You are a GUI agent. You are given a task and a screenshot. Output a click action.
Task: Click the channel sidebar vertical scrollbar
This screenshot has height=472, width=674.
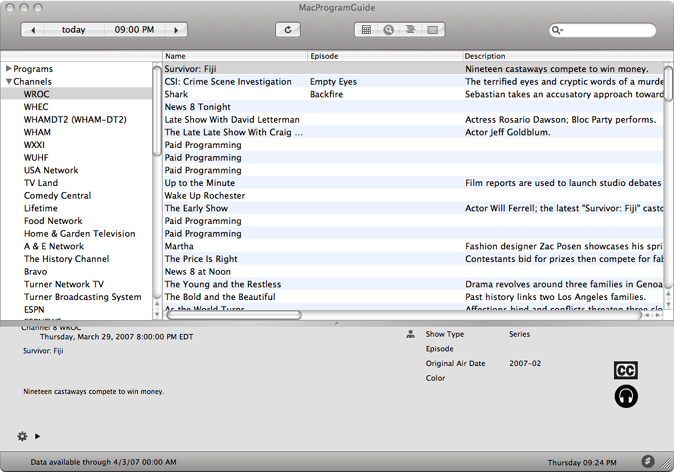[x=157, y=110]
